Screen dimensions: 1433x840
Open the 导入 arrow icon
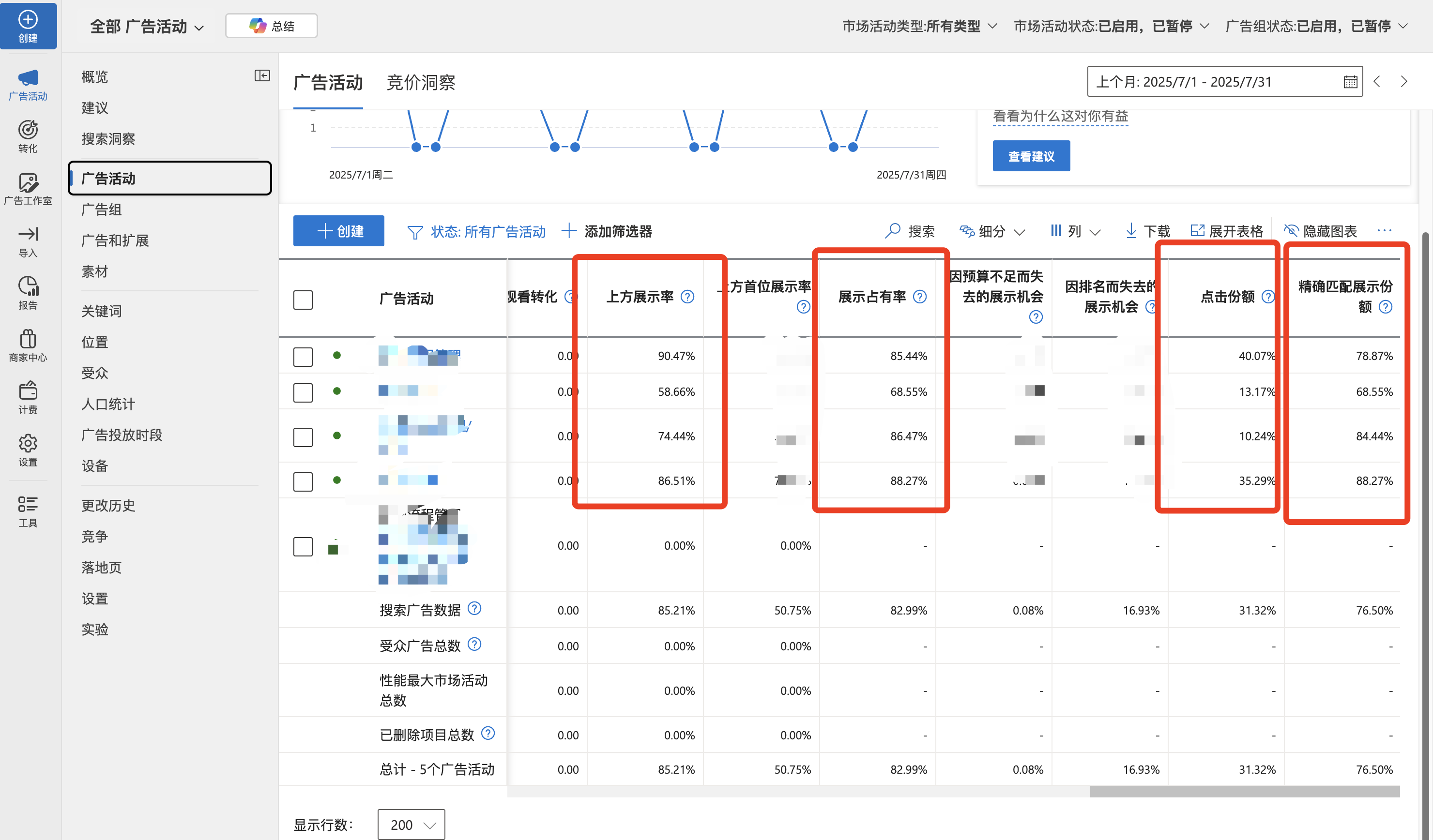pos(28,234)
